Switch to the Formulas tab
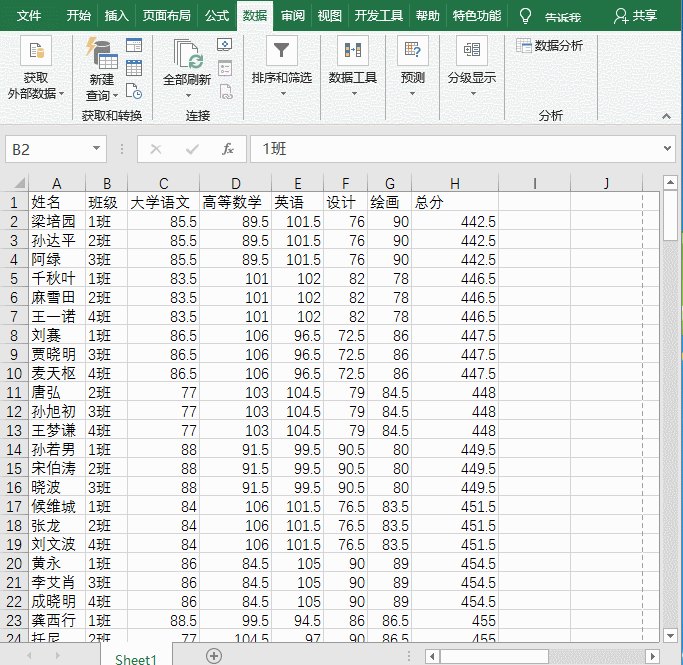683x665 pixels. click(216, 16)
